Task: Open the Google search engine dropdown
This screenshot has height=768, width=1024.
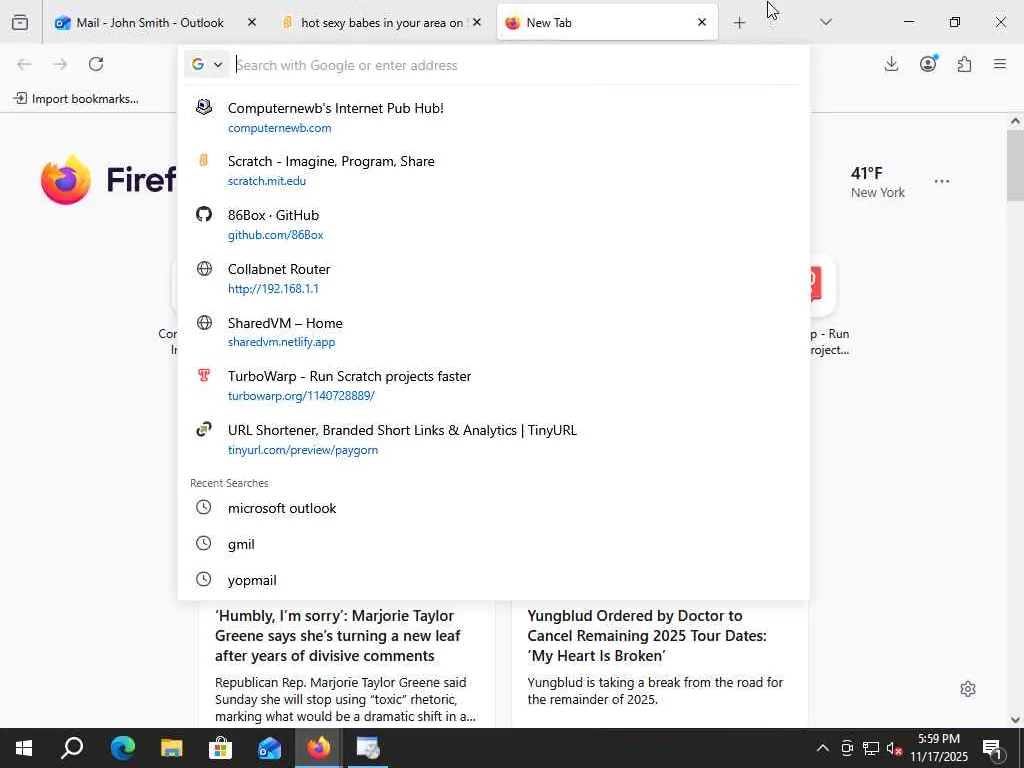Action: click(206, 65)
